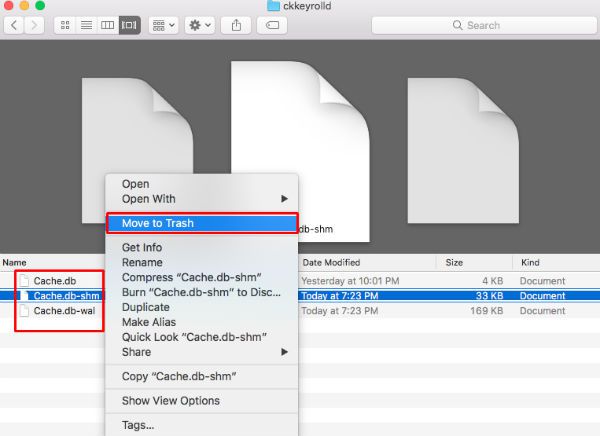
Task: Click the Share toolbar icon
Action: click(236, 25)
